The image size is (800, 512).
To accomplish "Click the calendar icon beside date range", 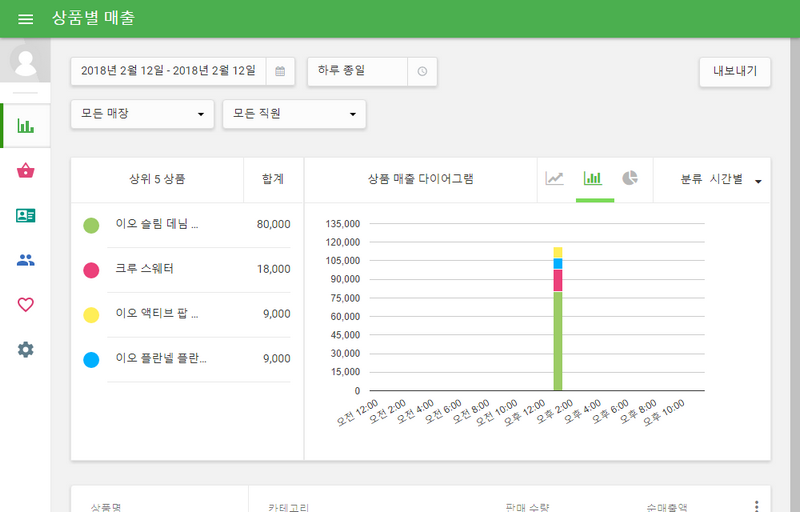I will (x=280, y=71).
